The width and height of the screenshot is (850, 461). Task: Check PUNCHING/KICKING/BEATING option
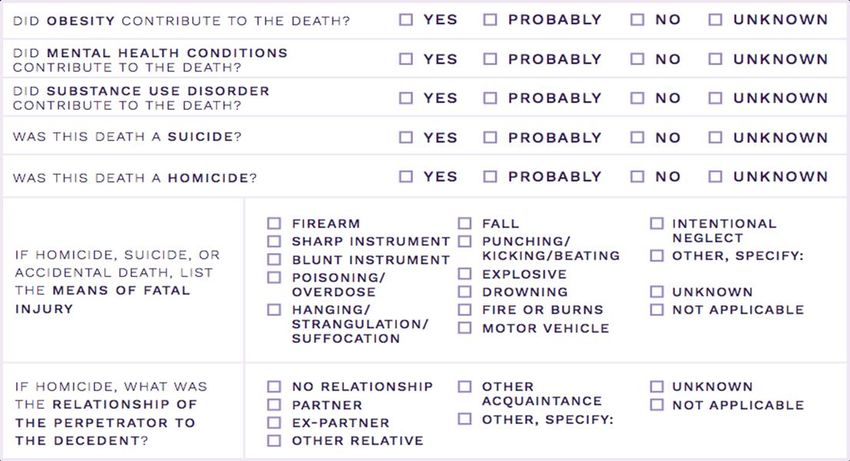[x=465, y=241]
